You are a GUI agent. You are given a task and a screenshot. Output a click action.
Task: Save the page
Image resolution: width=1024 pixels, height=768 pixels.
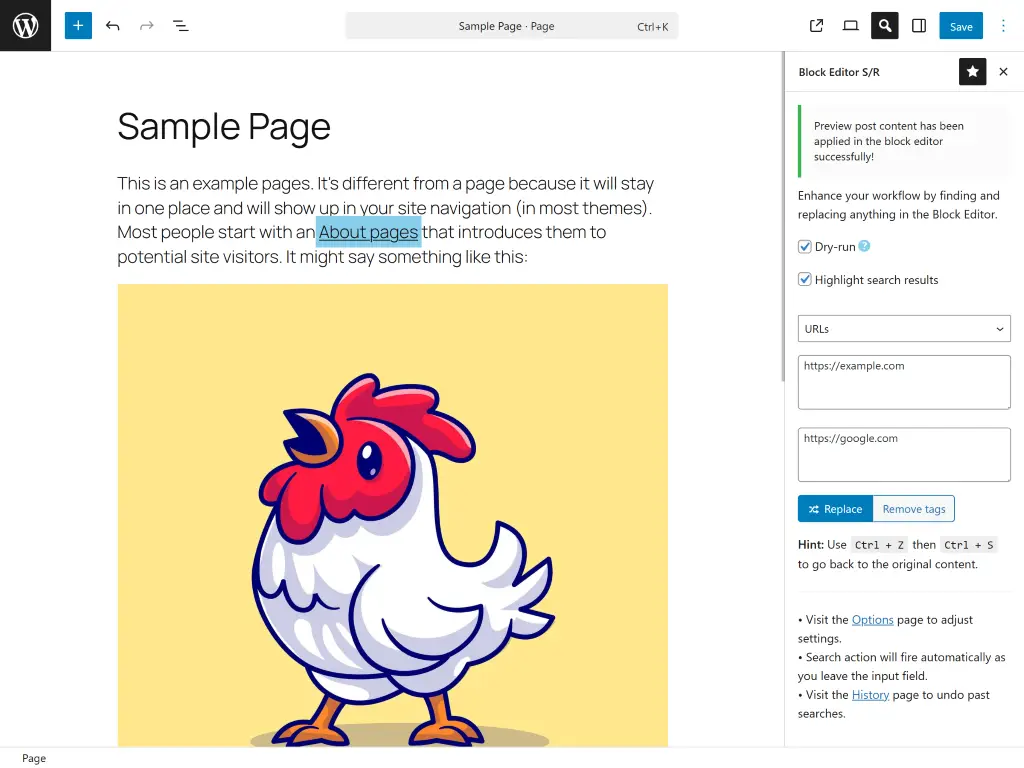960,25
